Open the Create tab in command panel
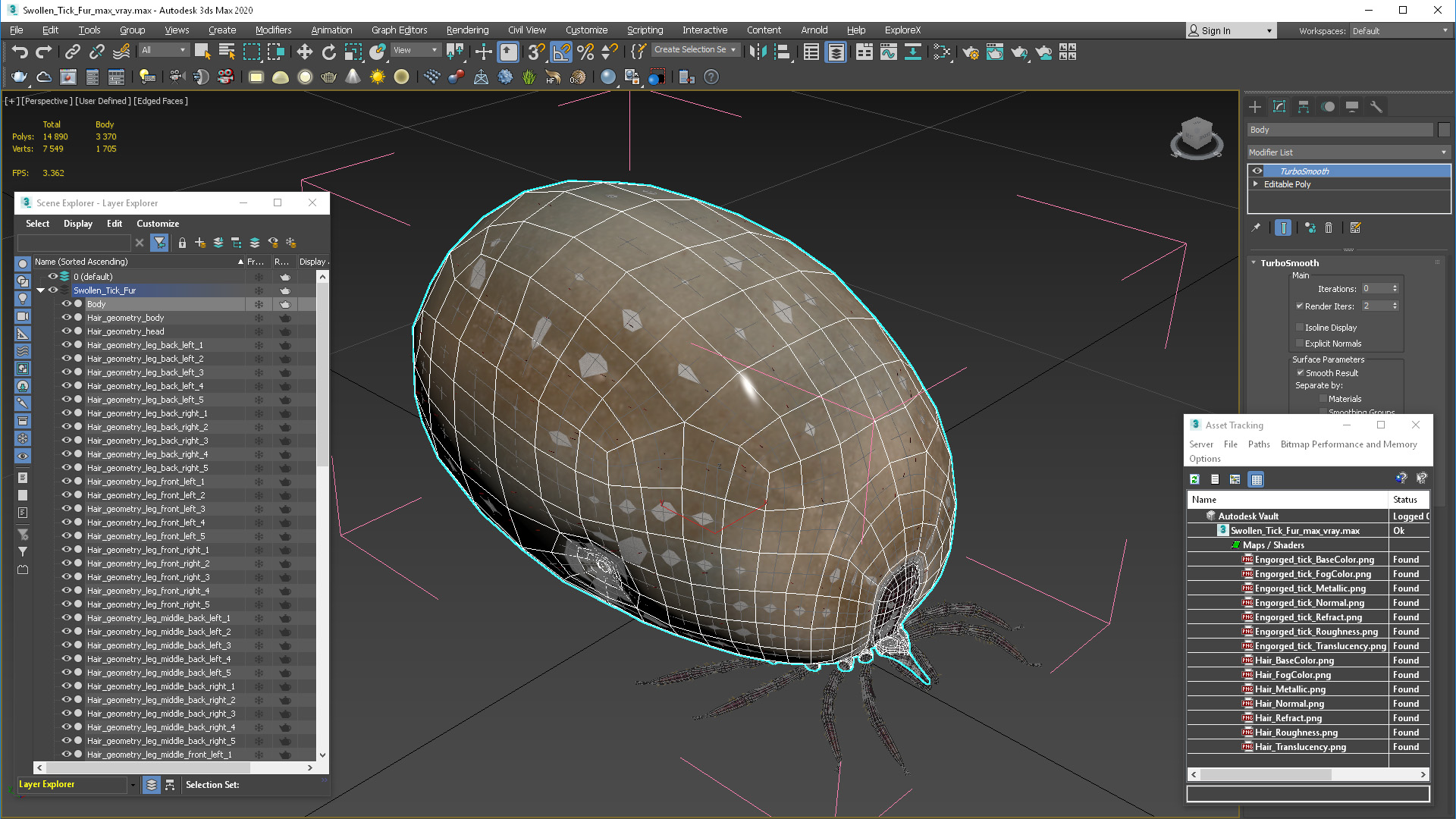This screenshot has width=1456, height=819. pos(1255,107)
